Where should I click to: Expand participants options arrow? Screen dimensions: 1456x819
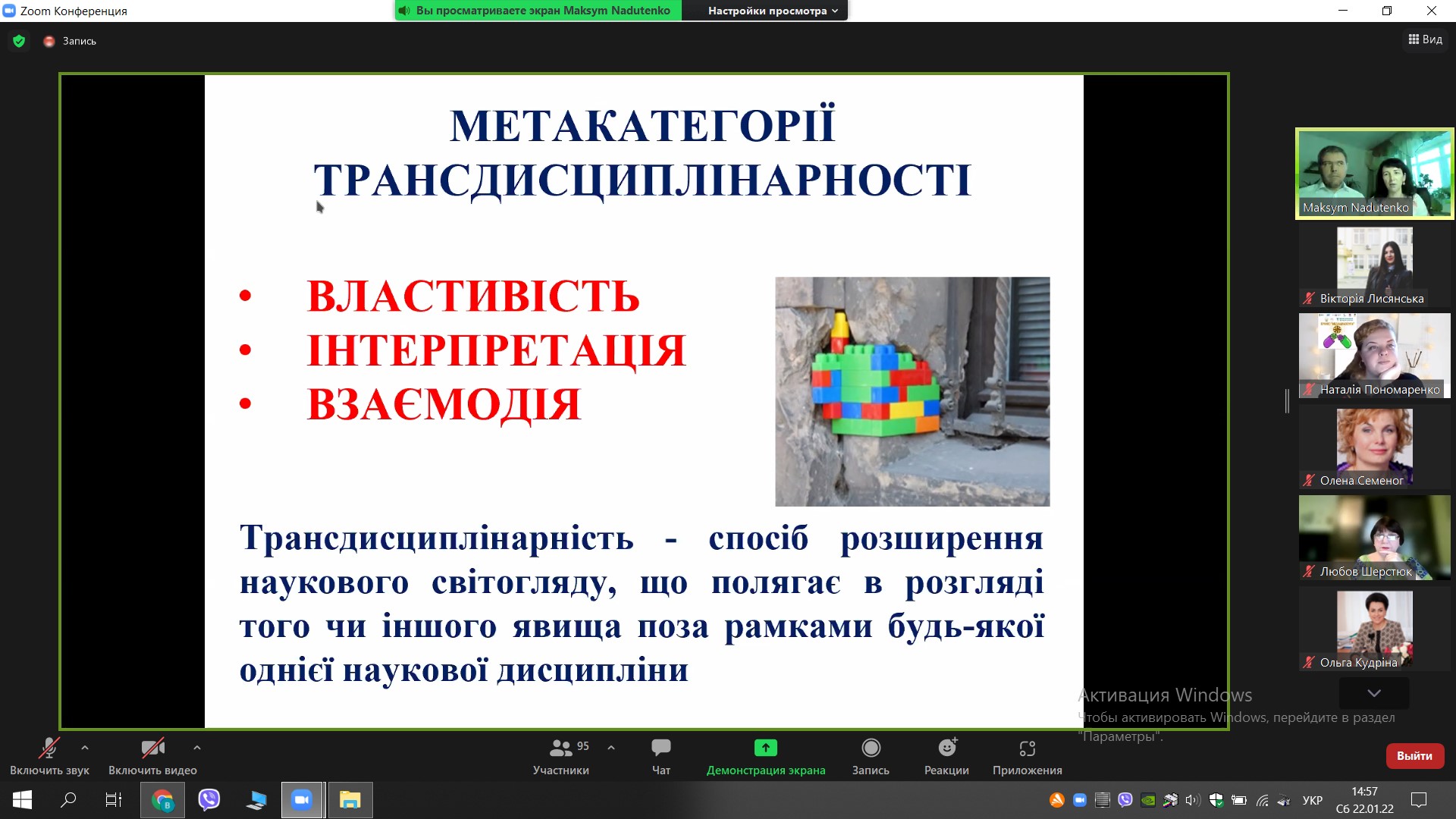point(611,748)
